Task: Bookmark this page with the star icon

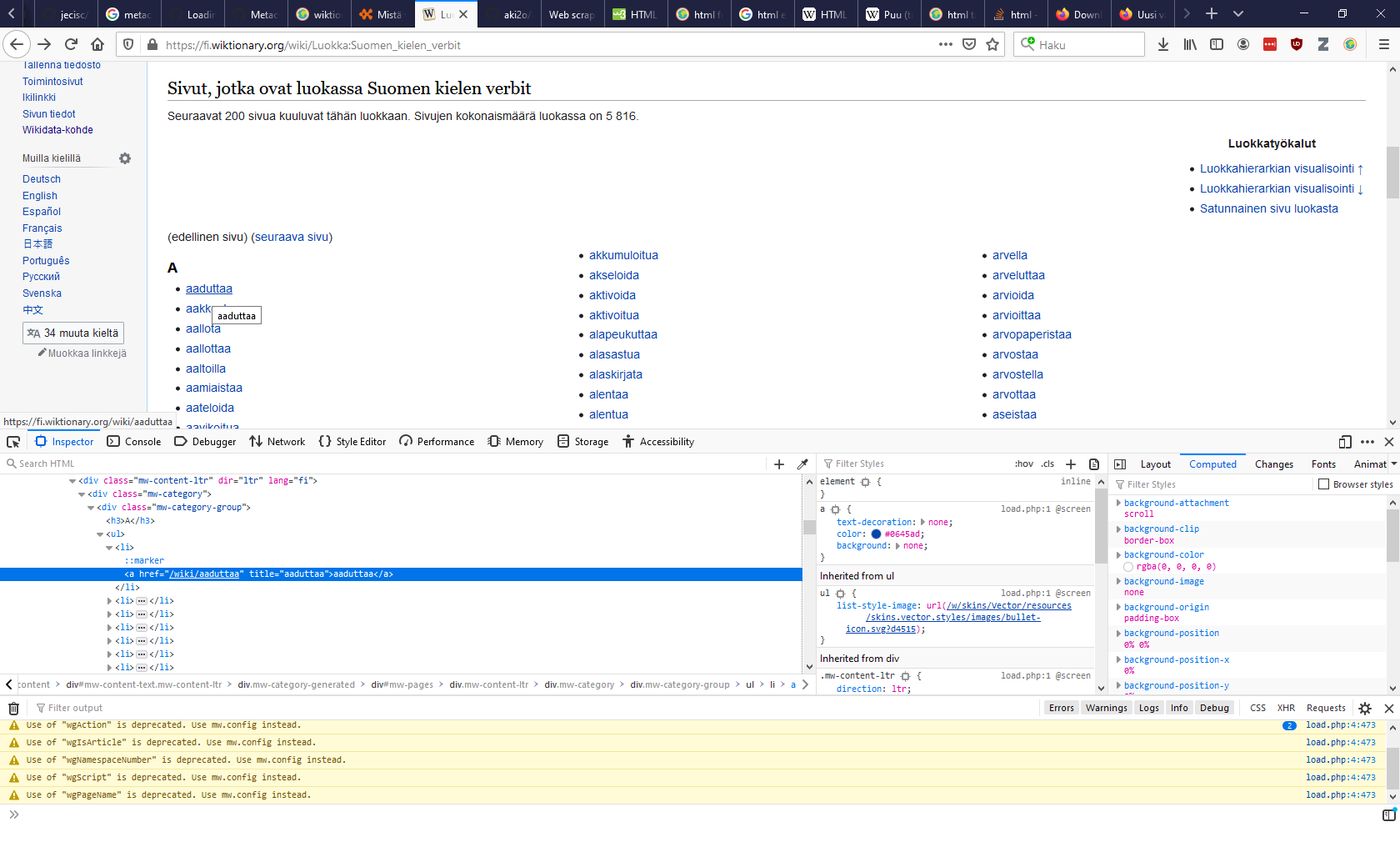Action: click(992, 45)
